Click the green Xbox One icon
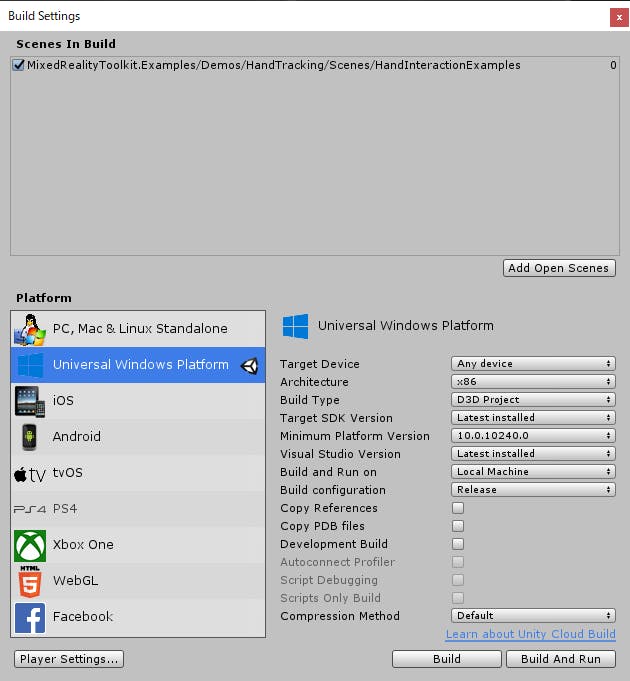The image size is (630, 681). click(x=30, y=545)
